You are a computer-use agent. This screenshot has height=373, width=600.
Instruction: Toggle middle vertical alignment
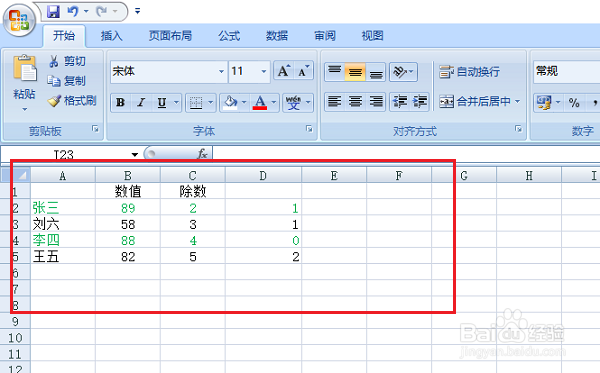[x=355, y=72]
